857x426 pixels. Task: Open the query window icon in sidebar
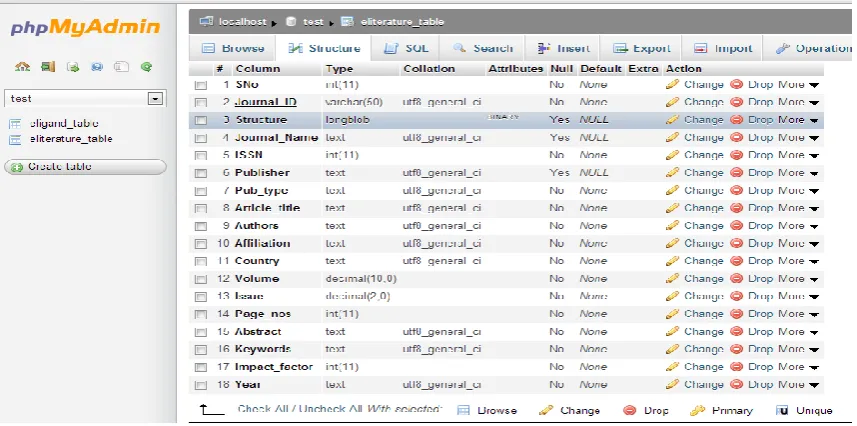(73, 67)
